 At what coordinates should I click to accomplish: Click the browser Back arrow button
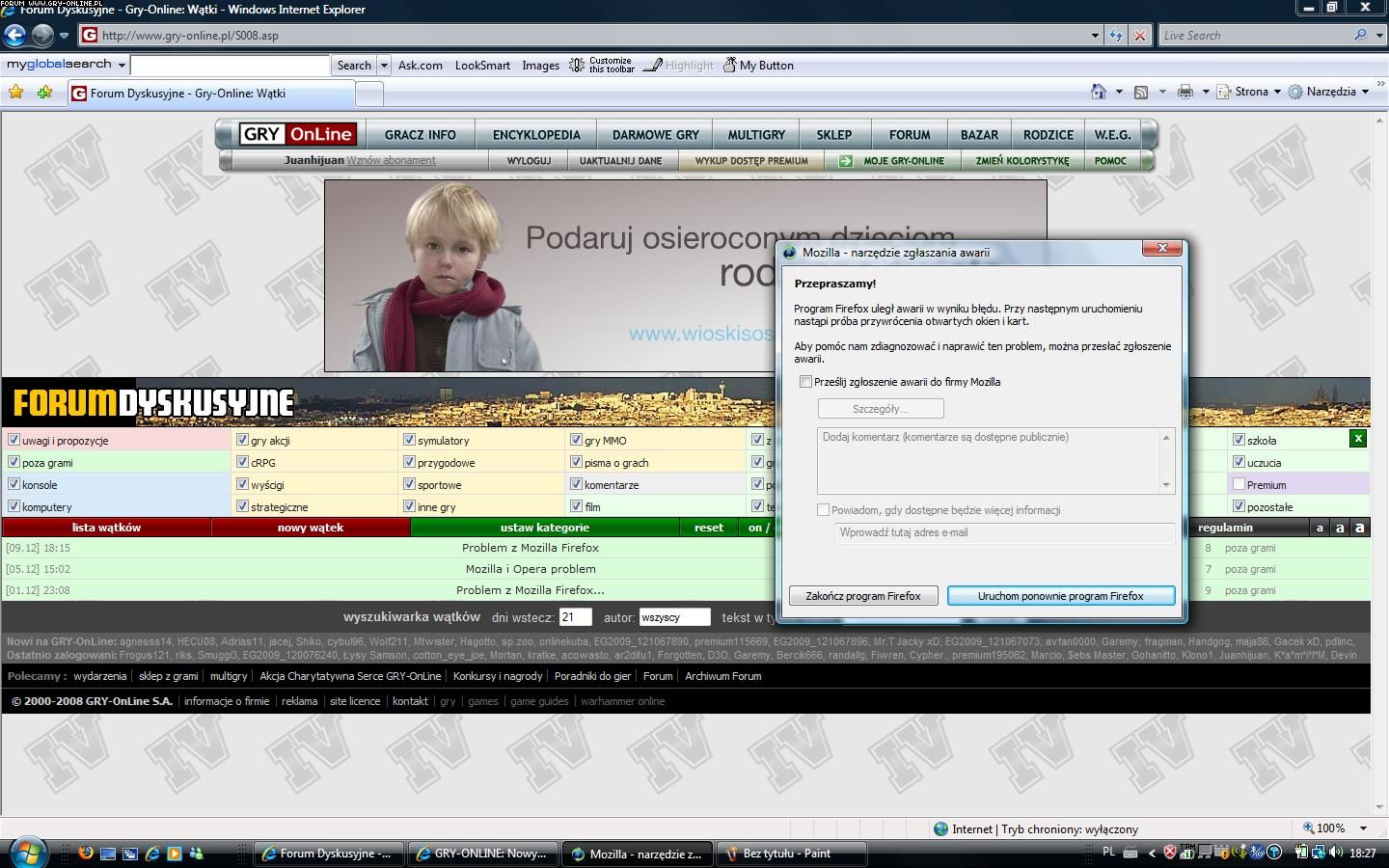tap(14, 36)
